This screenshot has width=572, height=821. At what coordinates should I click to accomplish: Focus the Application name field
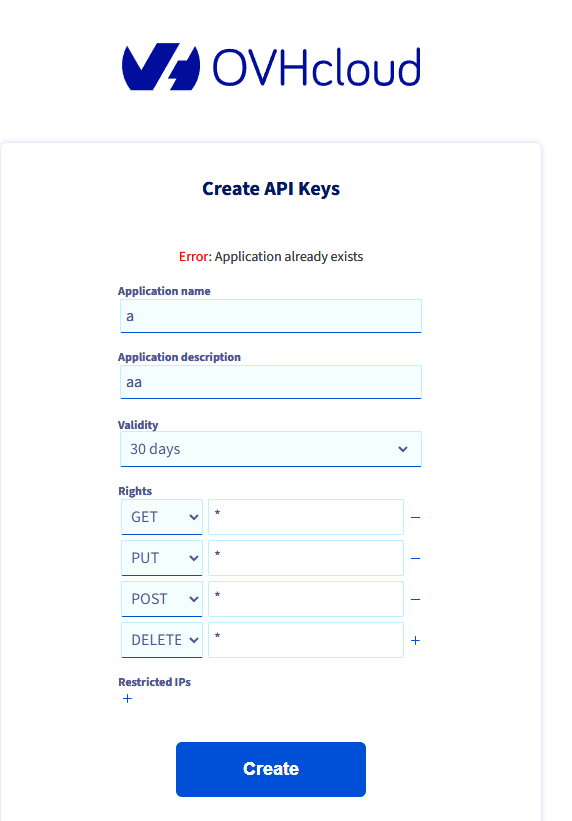(271, 316)
